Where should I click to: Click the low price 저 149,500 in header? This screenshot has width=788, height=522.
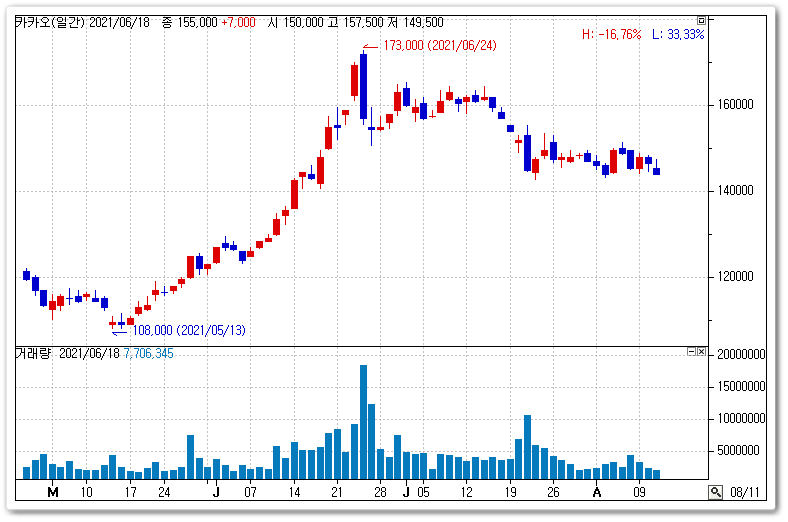tap(416, 23)
